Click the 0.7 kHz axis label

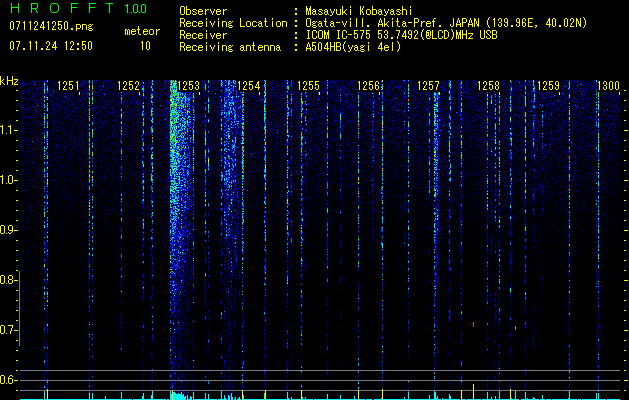[8, 330]
